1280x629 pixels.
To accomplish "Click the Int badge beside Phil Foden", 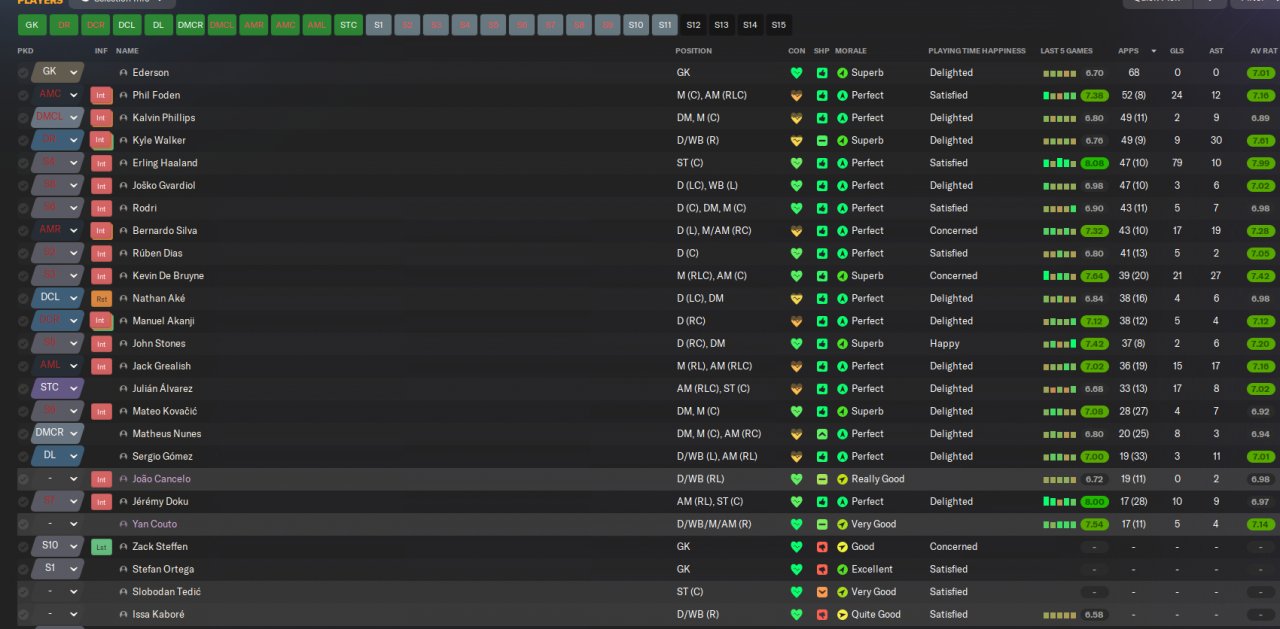I will tap(101, 95).
